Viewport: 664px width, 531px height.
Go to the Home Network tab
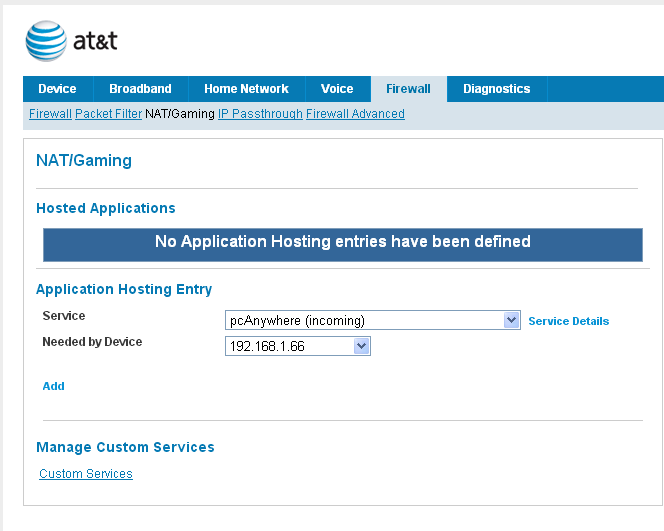(246, 89)
